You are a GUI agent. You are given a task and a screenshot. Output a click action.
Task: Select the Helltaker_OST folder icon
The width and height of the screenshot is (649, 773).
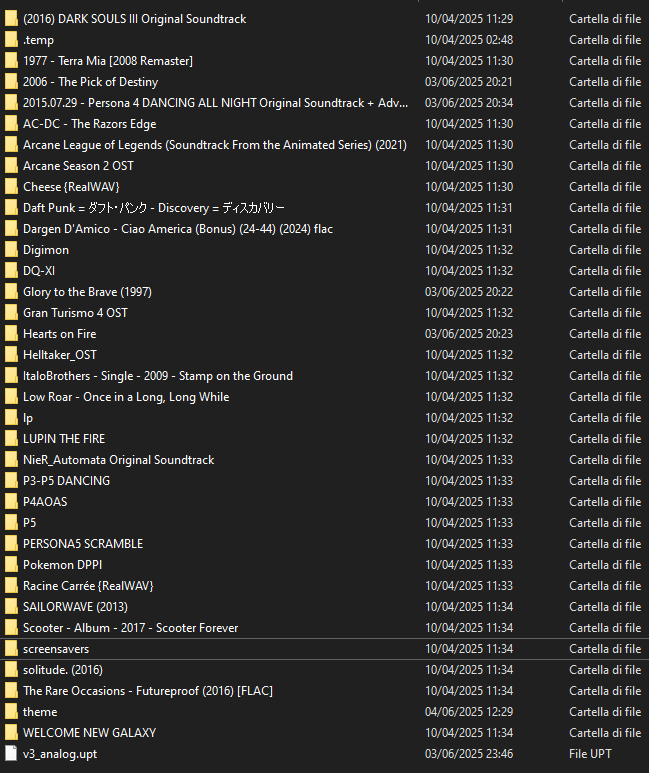click(11, 355)
